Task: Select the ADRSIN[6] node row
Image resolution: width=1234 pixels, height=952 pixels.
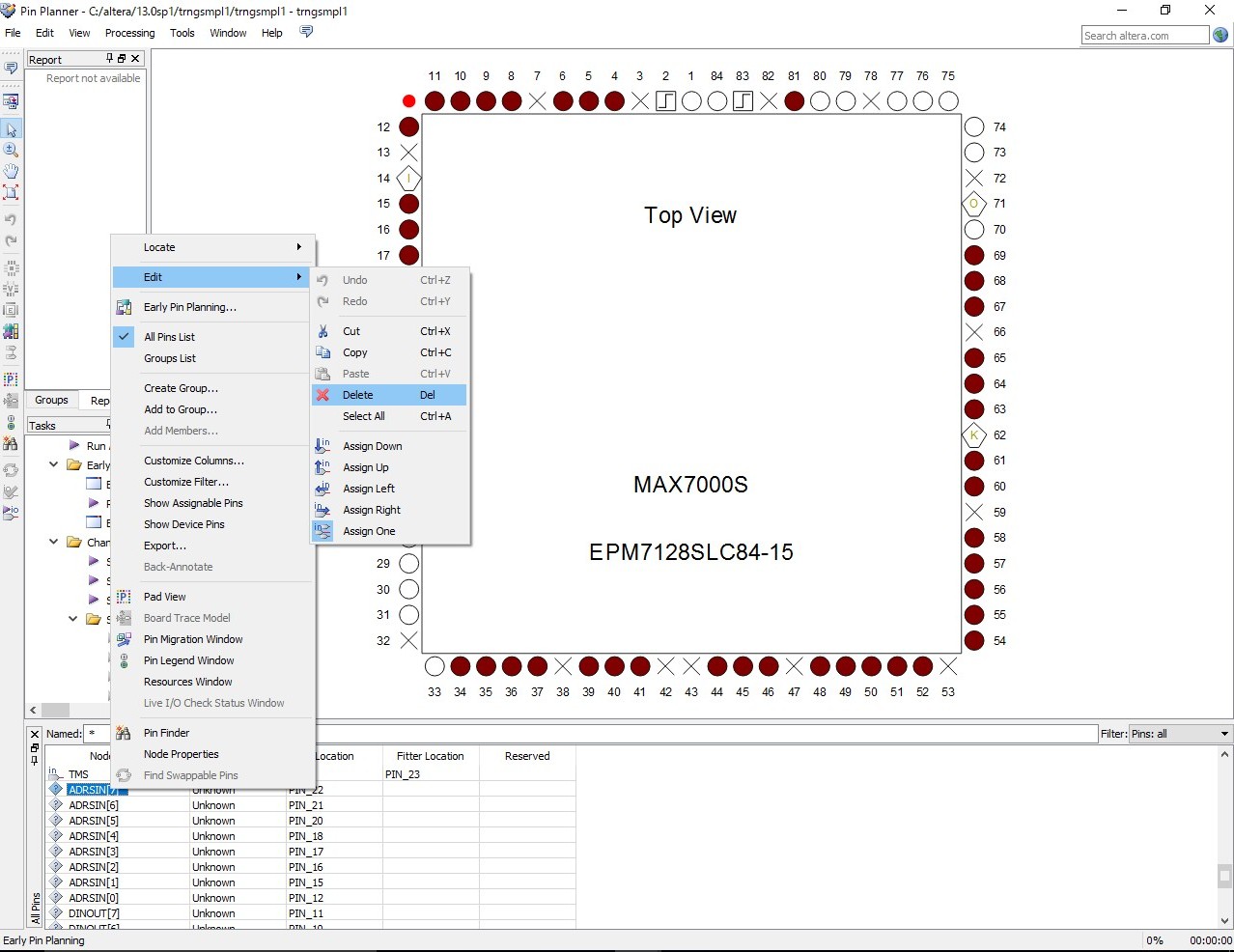Action: click(311, 805)
